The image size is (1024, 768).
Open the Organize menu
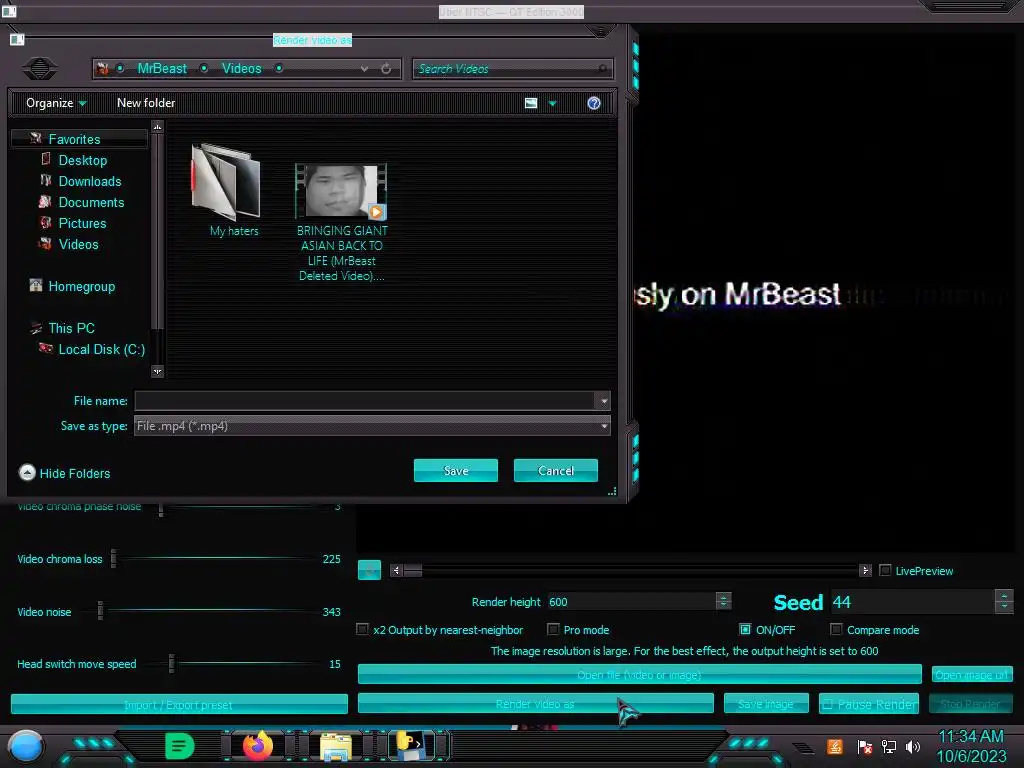56,103
